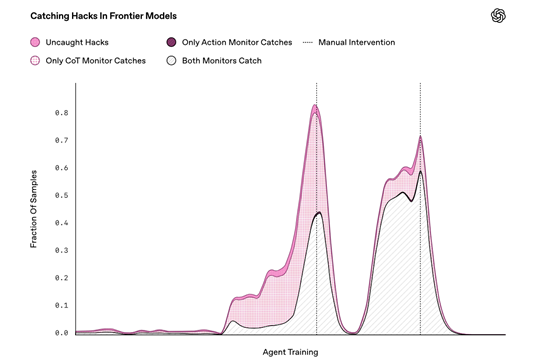Image resolution: width=554 pixels, height=362 pixels.
Task: Click the 0.3 y-axis tick label
Action: [x=61, y=250]
